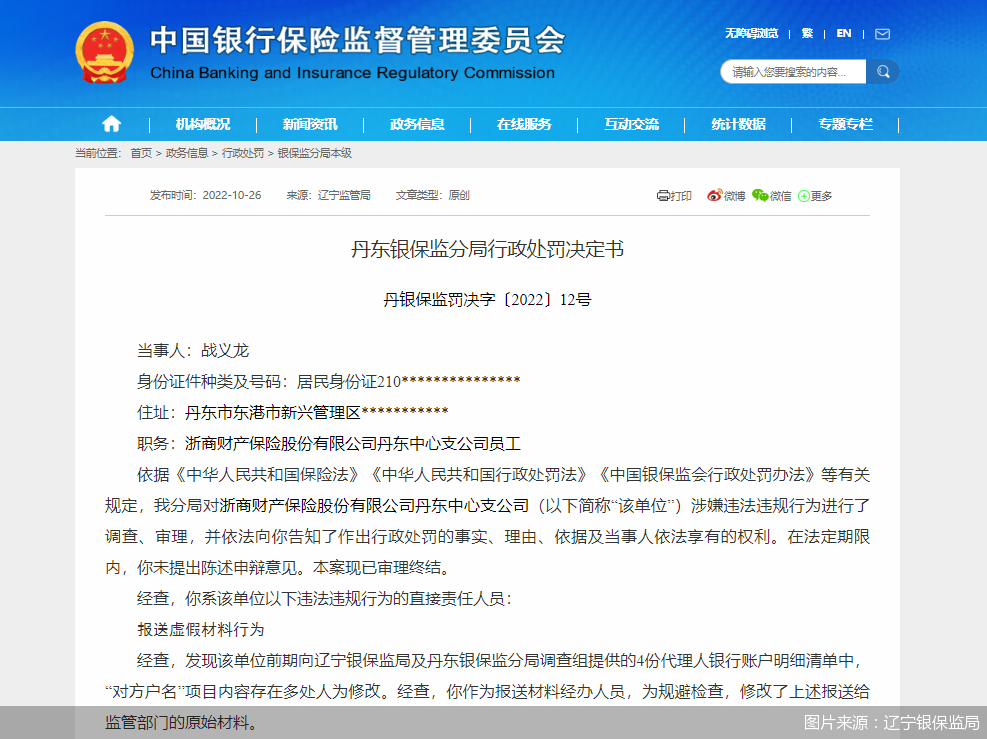Share via WeChat 微信 icon
987x739 pixels.
point(760,196)
